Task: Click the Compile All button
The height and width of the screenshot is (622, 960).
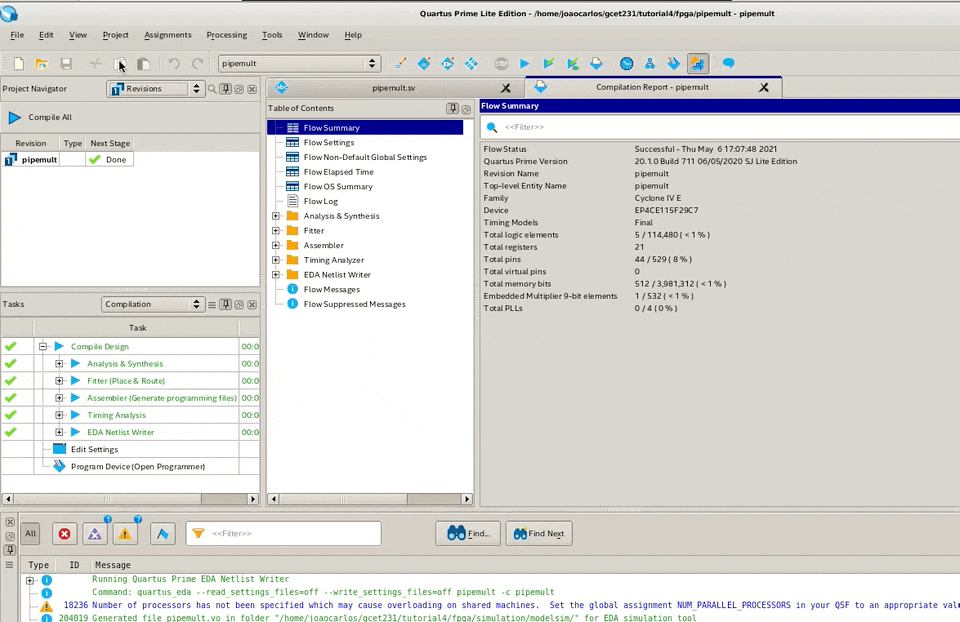Action: [40, 117]
